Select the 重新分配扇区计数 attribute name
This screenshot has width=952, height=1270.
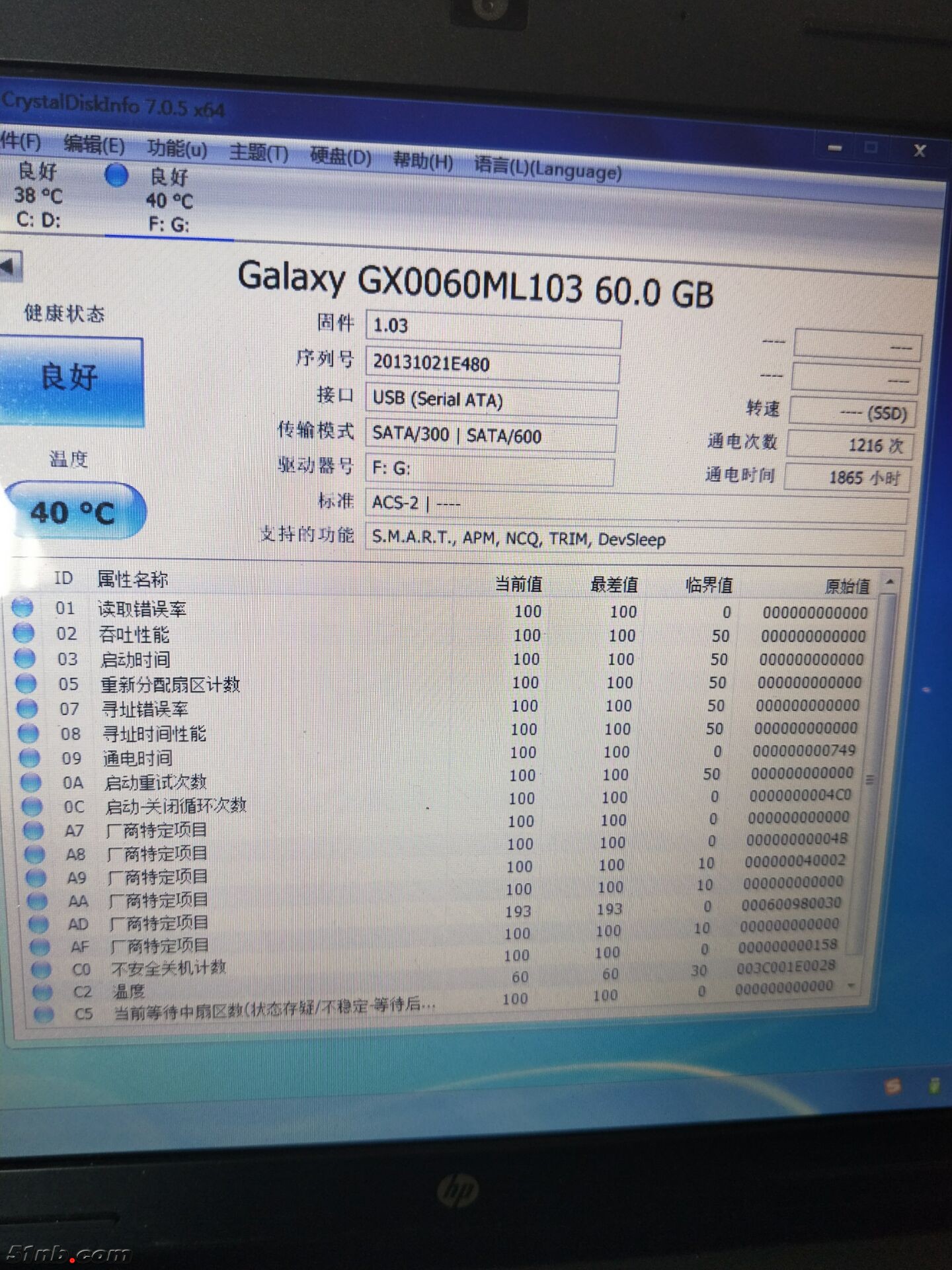pyautogui.click(x=170, y=684)
